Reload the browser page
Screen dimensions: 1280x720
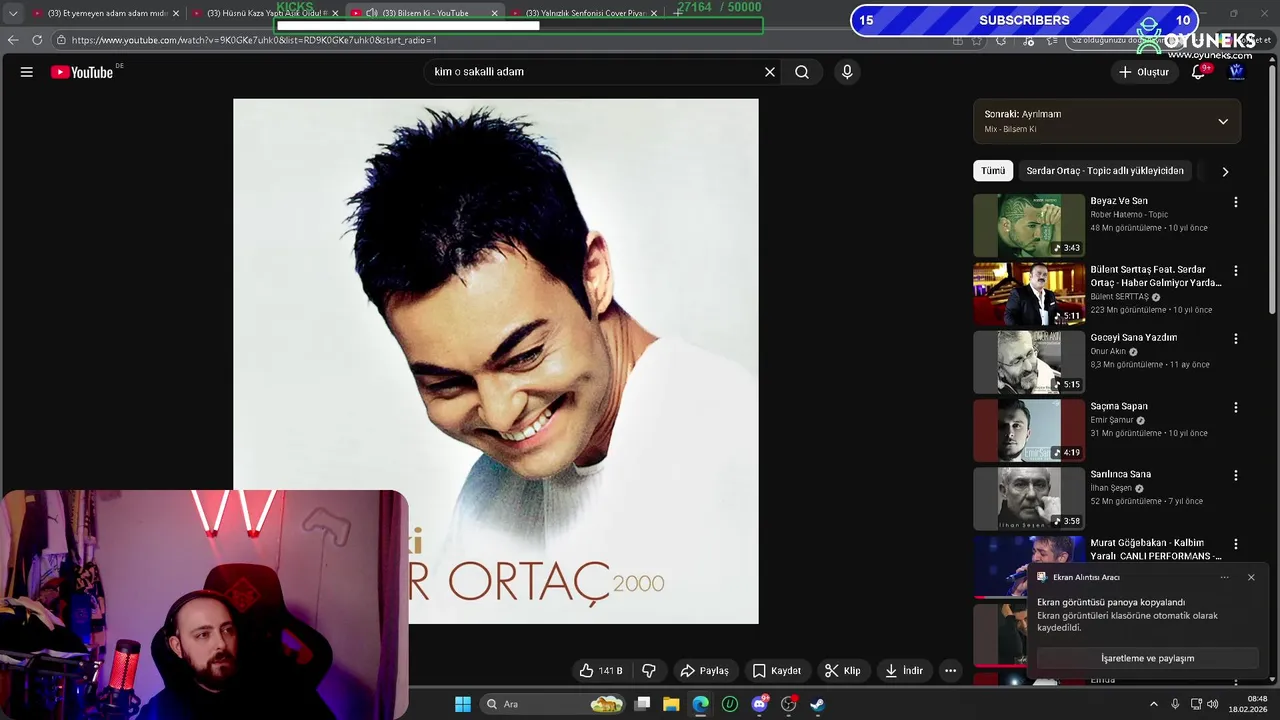tap(37, 40)
